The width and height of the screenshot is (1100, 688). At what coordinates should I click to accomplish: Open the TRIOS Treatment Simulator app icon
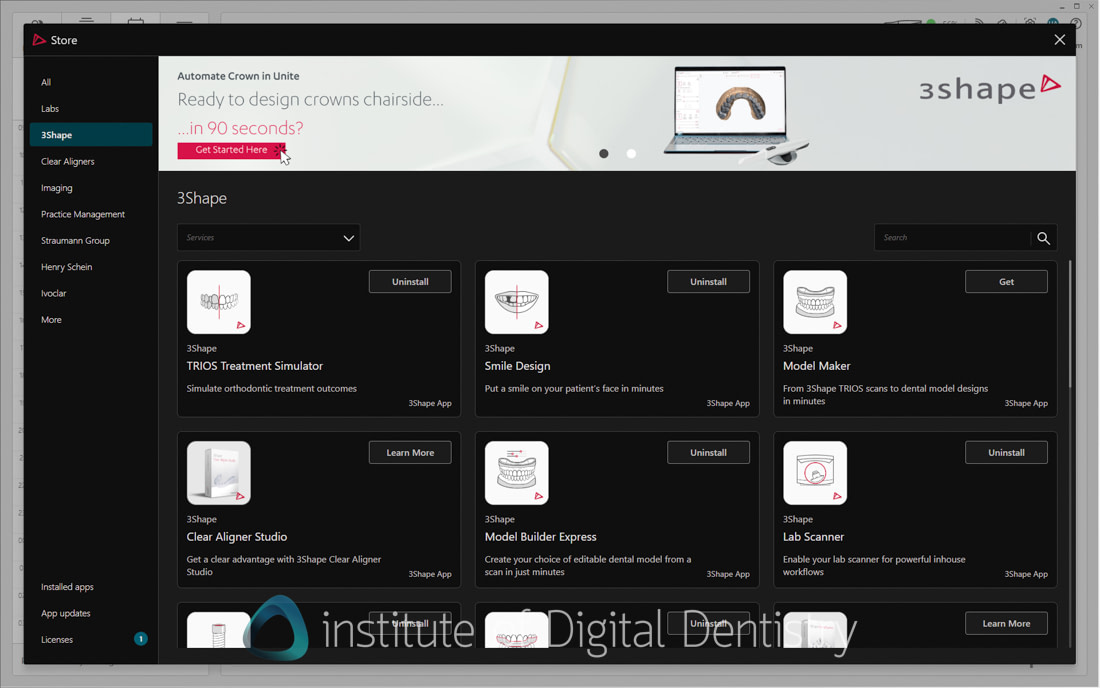click(x=218, y=301)
